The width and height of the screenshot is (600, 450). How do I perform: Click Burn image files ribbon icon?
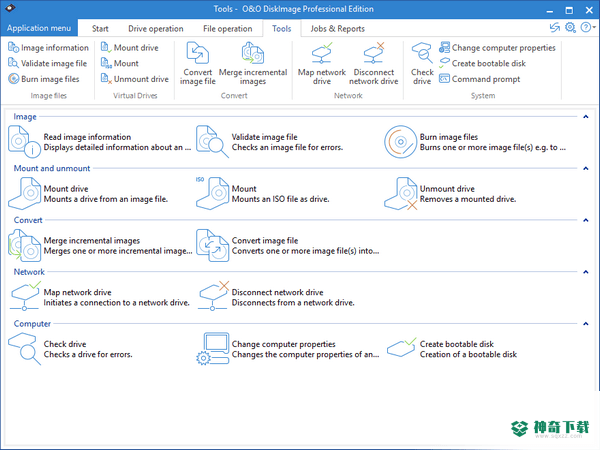(13, 79)
